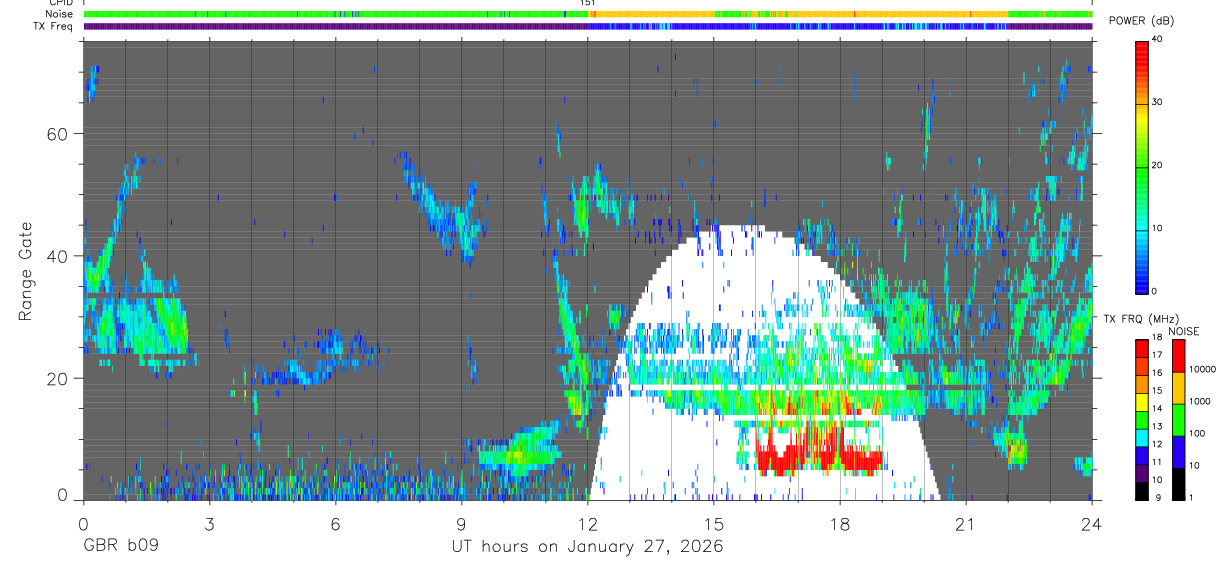Click the red top swatch of the NOISE colorbar
The height and width of the screenshot is (567, 1228).
pos(1177,354)
